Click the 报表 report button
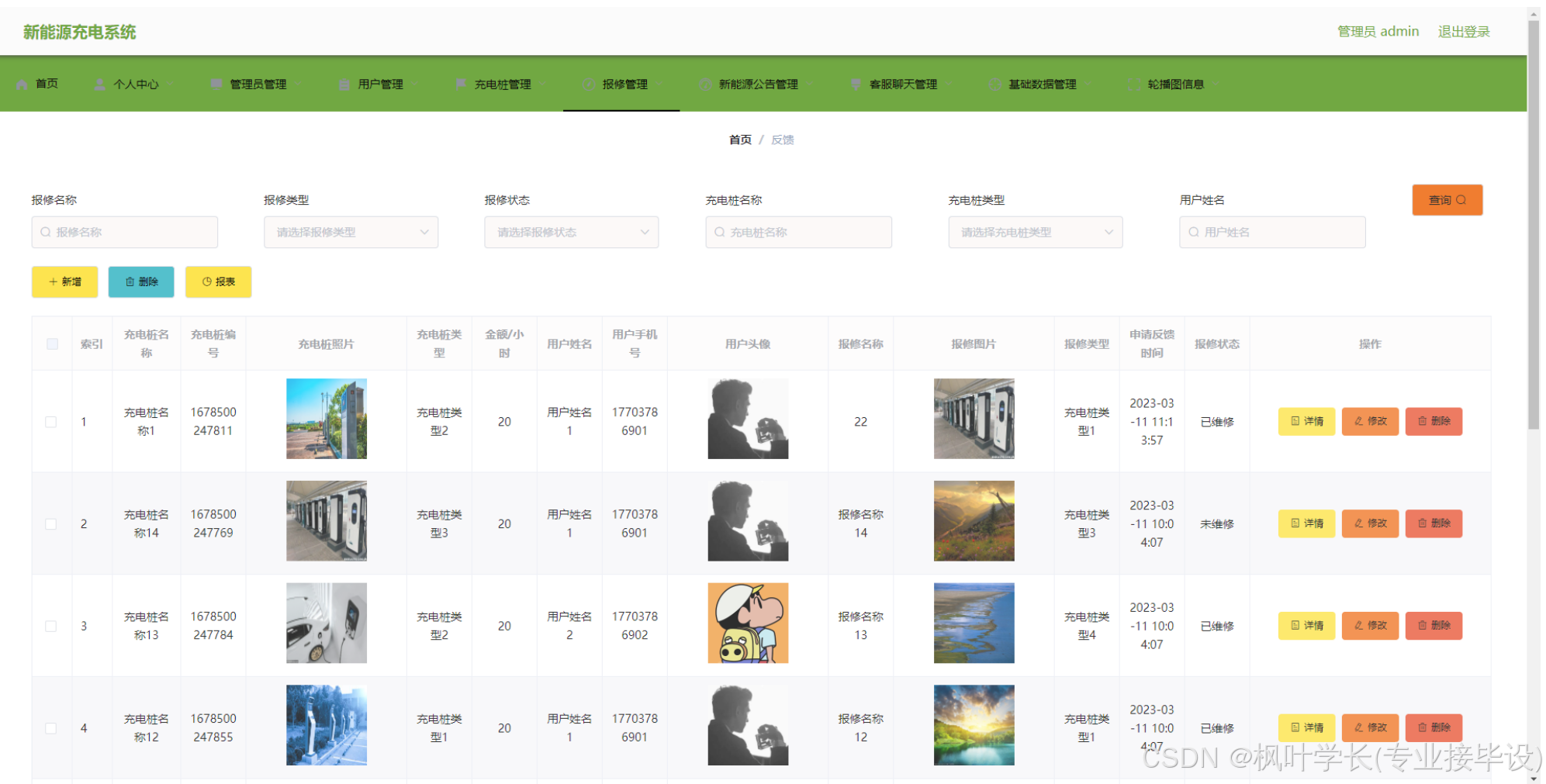 tap(218, 281)
